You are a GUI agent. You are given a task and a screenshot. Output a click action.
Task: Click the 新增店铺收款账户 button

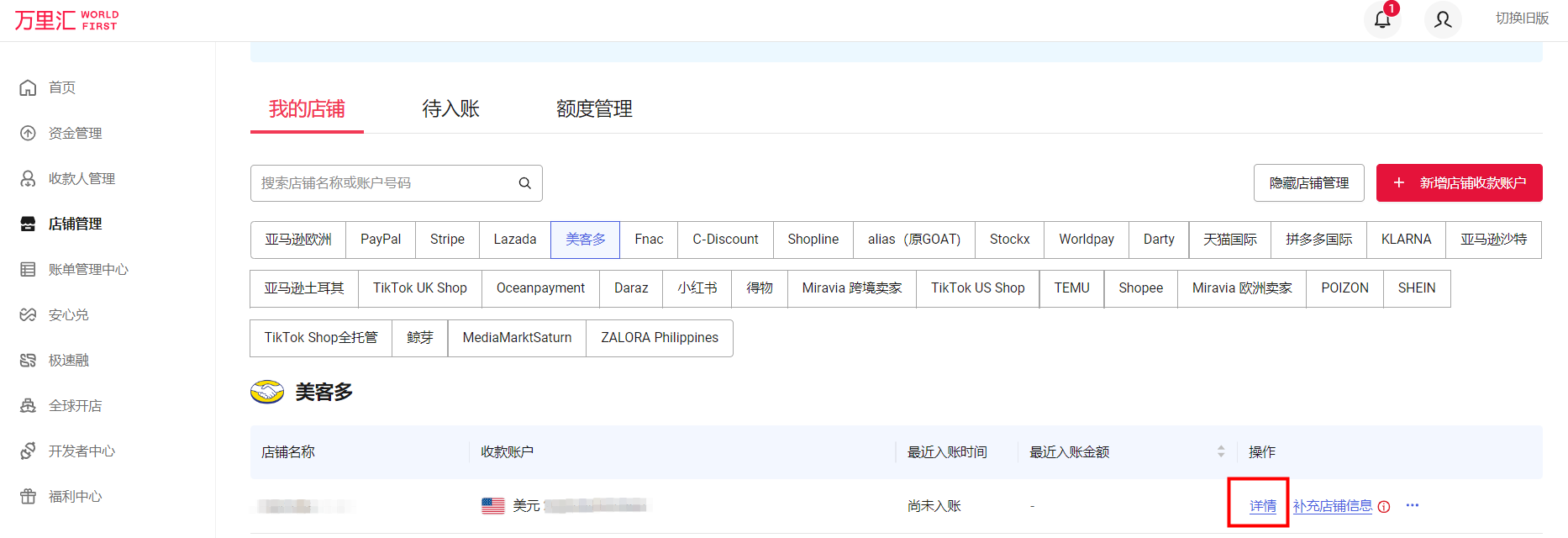coord(1459,183)
